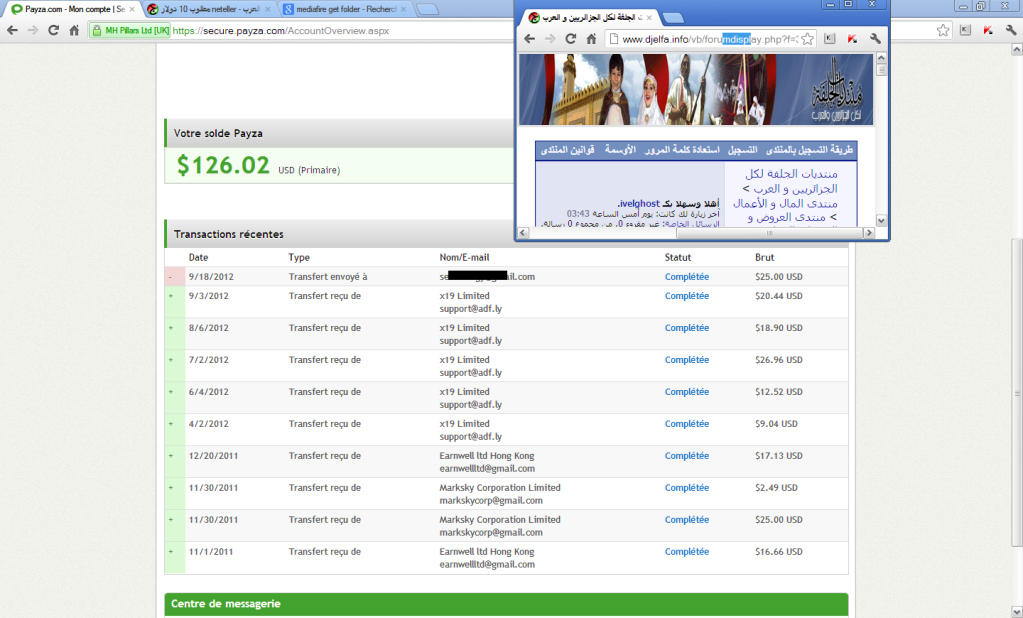Go back in the djelfa forum window
This screenshot has height=618, width=1023.
pos(530,39)
